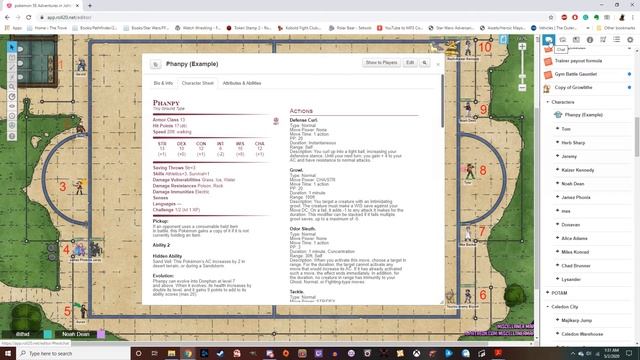This screenshot has height=360, width=640.
Task: Open a new browser tab
Action: tap(89, 6)
